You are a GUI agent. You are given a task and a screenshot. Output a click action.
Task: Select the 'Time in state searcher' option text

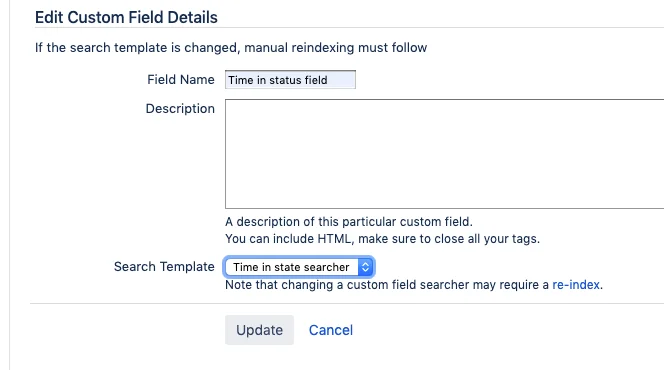pos(291,267)
